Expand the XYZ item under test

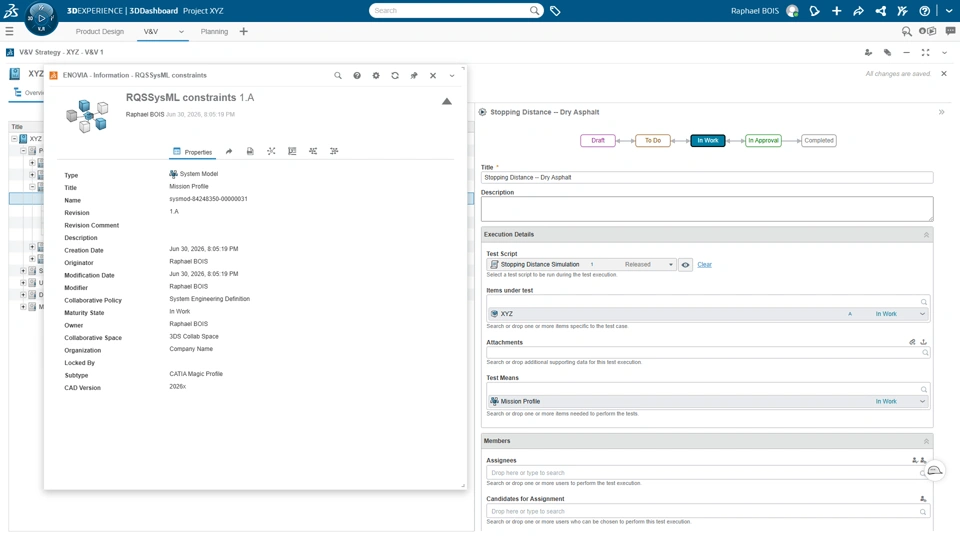922,314
